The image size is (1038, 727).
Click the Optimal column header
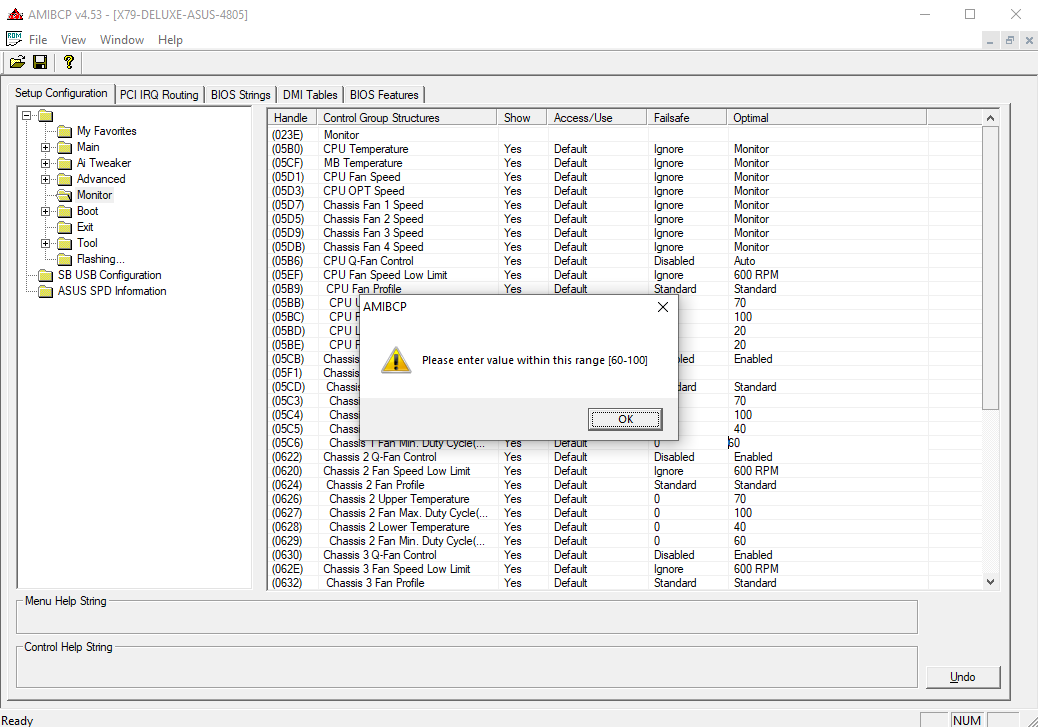point(826,118)
